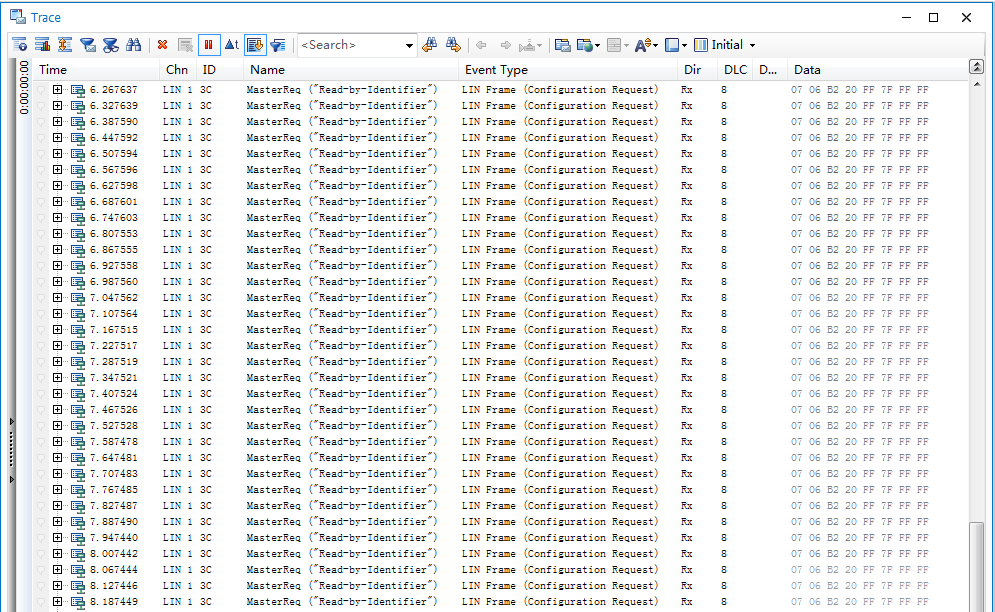
Task: Expand the row at time 7.047562
Action: (57, 298)
